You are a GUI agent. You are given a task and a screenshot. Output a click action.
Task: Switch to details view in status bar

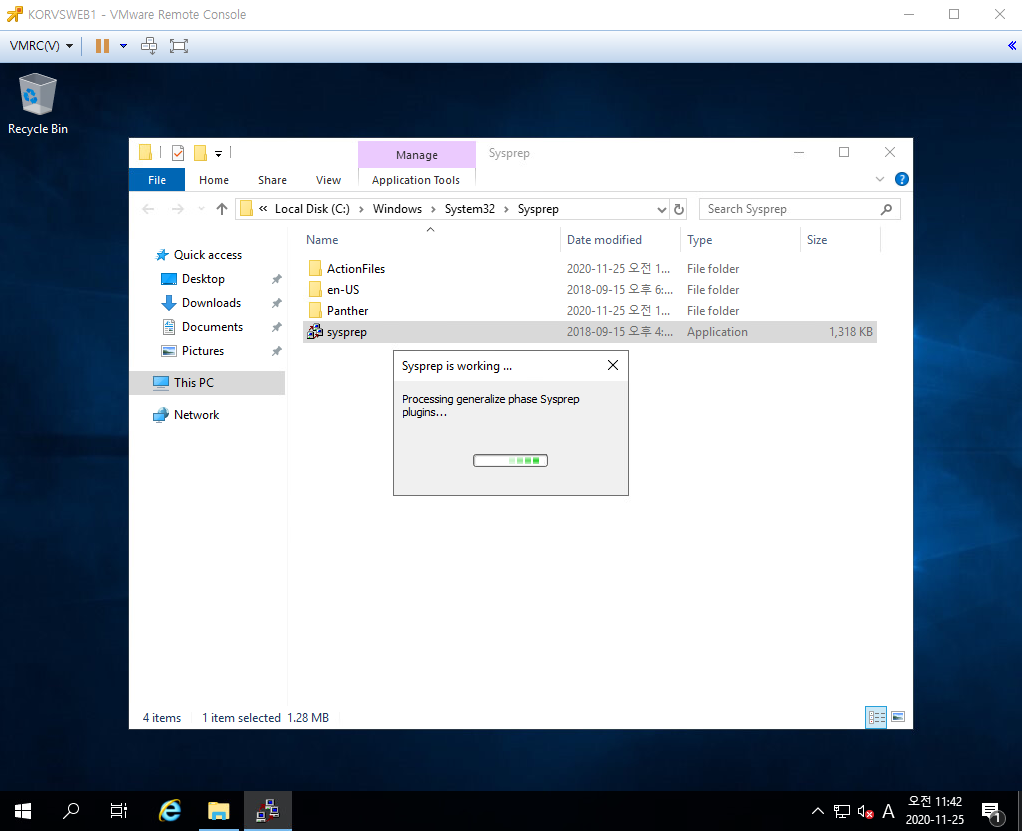(876, 717)
